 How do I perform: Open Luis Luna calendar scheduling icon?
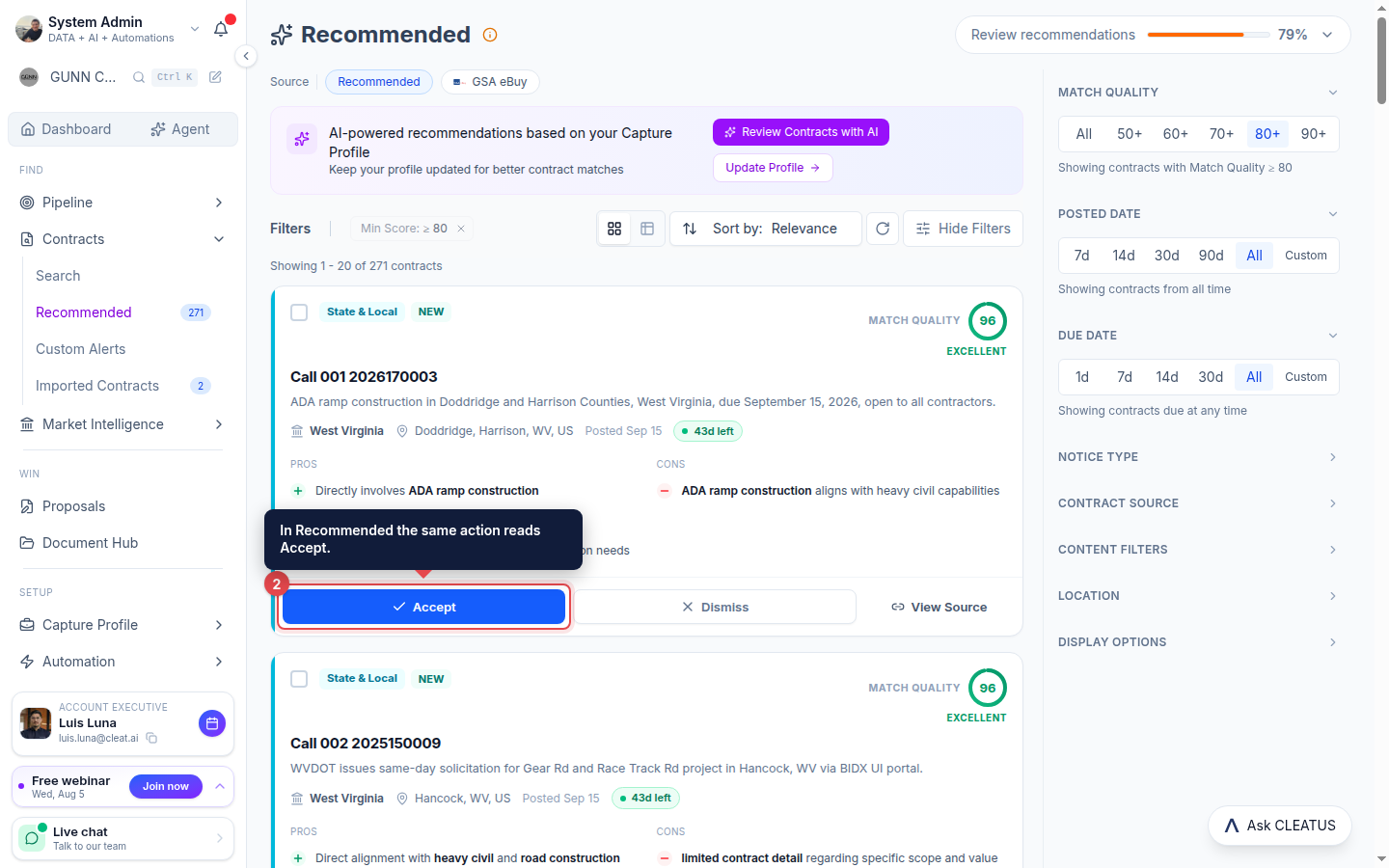pos(212,723)
